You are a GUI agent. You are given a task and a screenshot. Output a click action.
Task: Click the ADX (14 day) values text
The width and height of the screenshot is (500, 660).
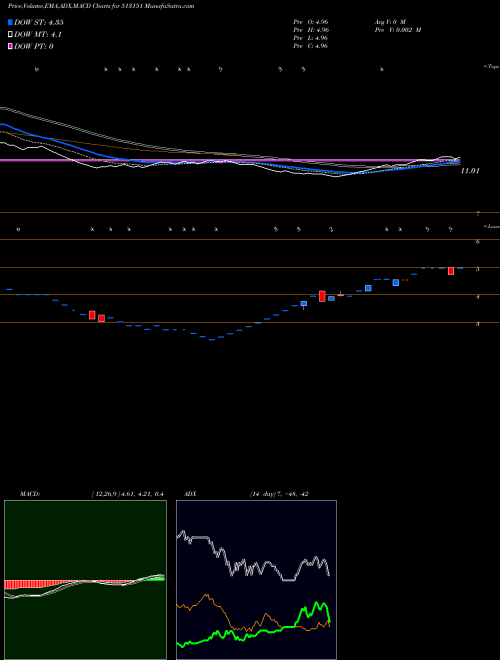point(279,494)
